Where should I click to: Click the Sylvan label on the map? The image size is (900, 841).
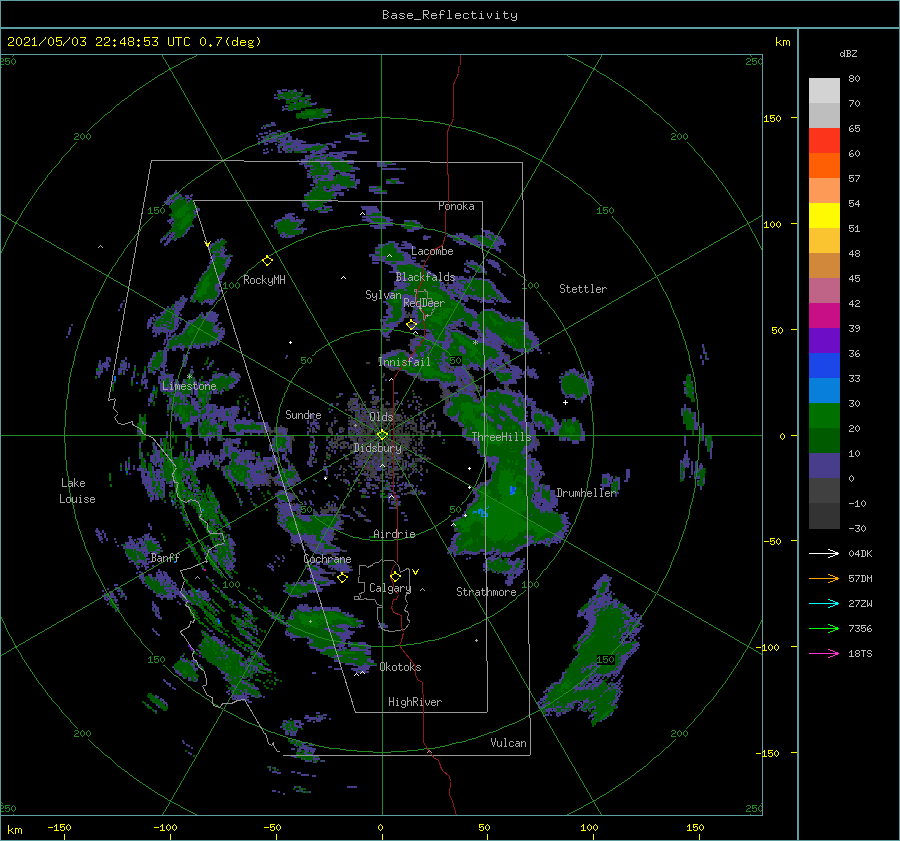click(x=383, y=295)
